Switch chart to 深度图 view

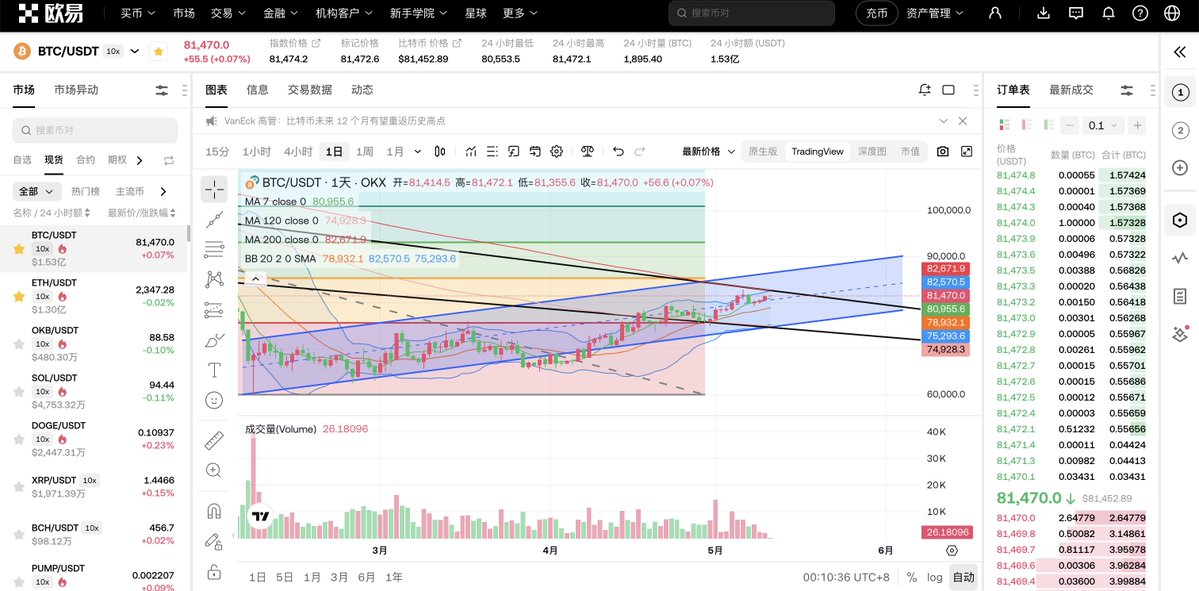(x=872, y=151)
